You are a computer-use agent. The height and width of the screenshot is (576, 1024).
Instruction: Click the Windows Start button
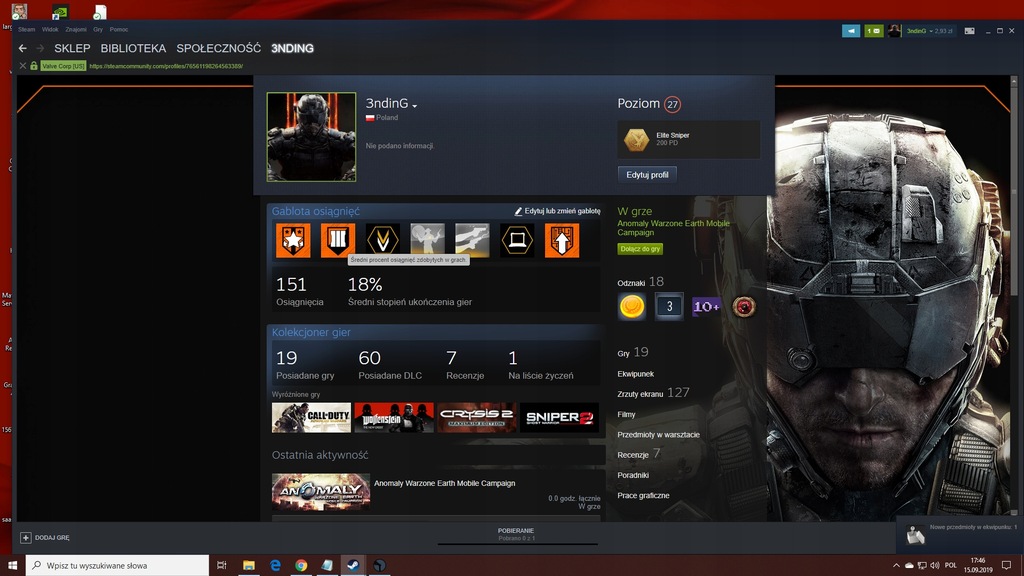(12, 565)
